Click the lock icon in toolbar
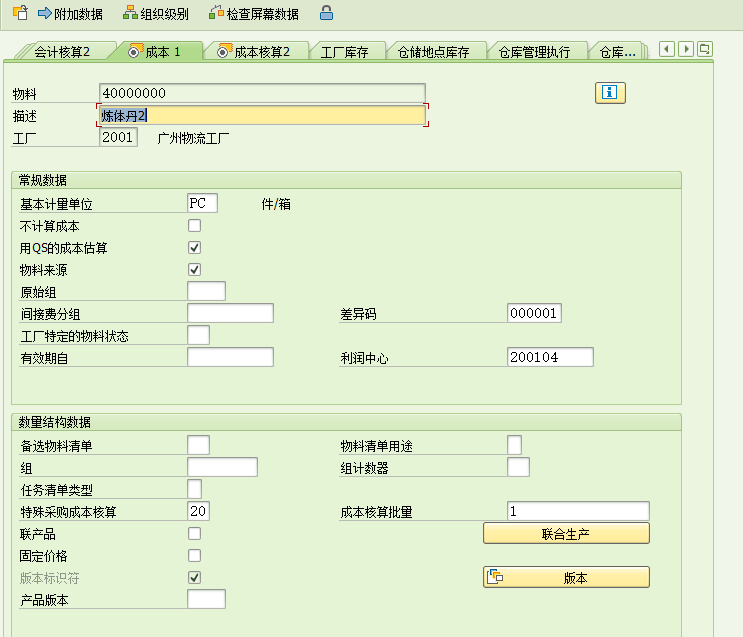This screenshot has height=637, width=743. point(326,14)
